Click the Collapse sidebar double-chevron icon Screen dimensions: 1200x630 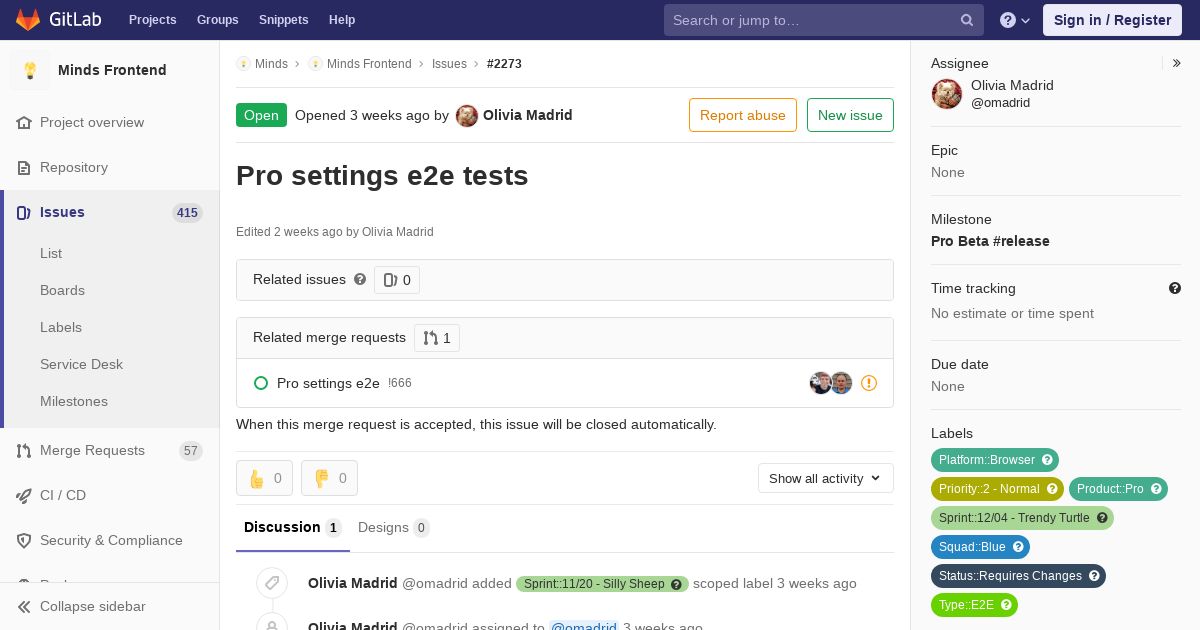tap(24, 607)
